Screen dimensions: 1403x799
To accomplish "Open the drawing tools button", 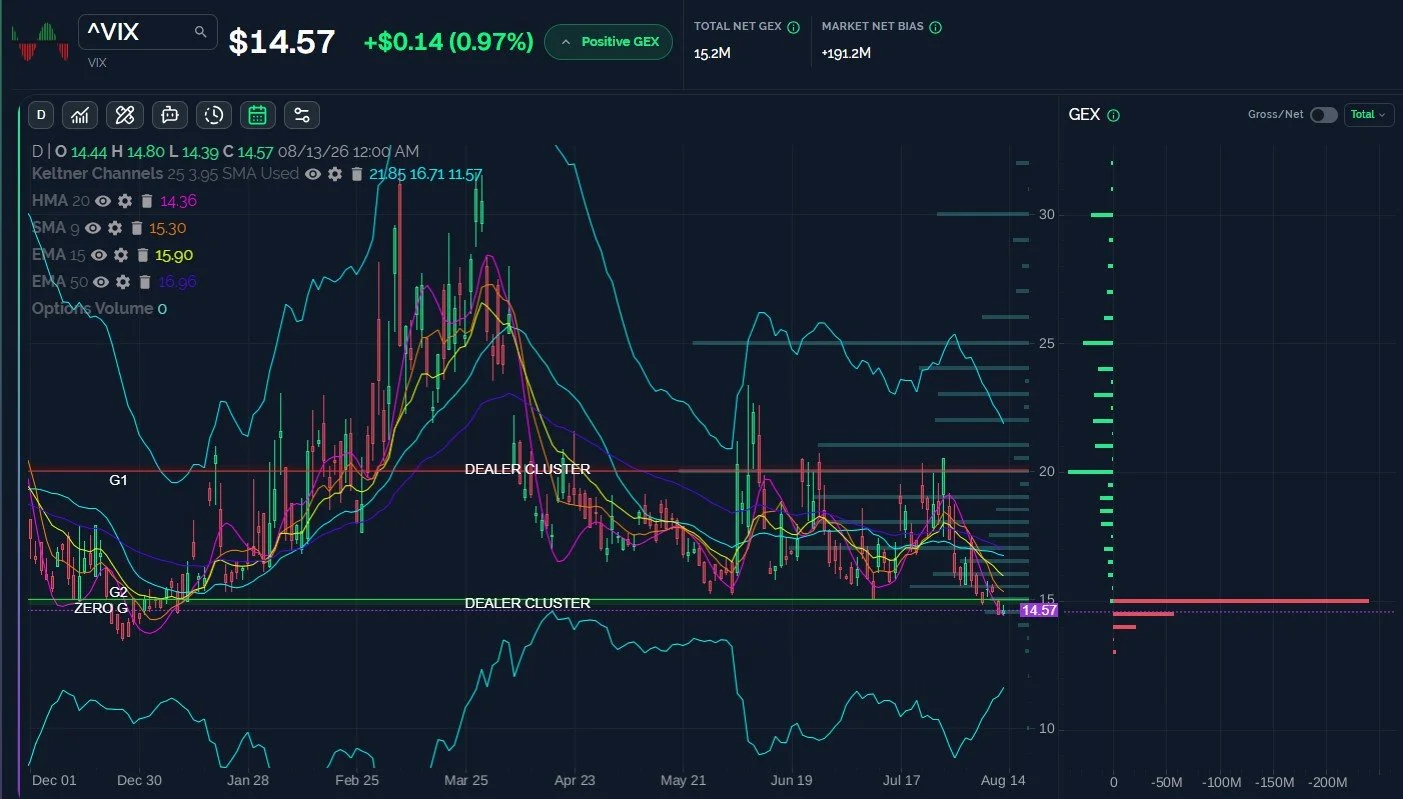I will click(125, 115).
